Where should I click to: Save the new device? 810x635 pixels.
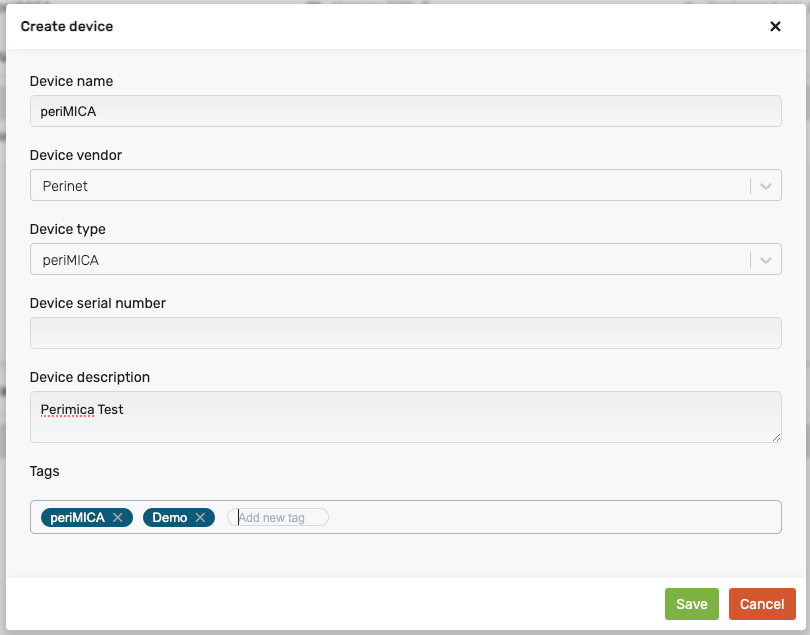point(692,604)
